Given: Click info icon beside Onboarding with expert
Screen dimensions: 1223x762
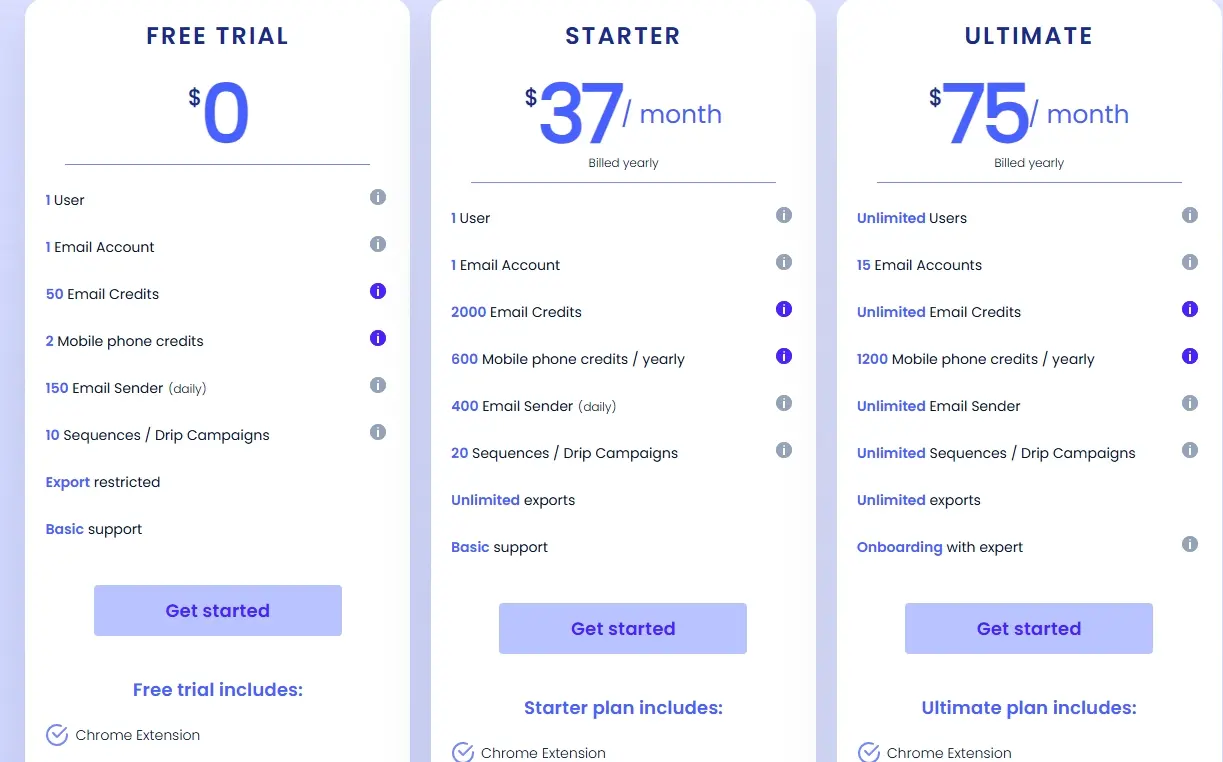Looking at the screenshot, I should [1190, 544].
